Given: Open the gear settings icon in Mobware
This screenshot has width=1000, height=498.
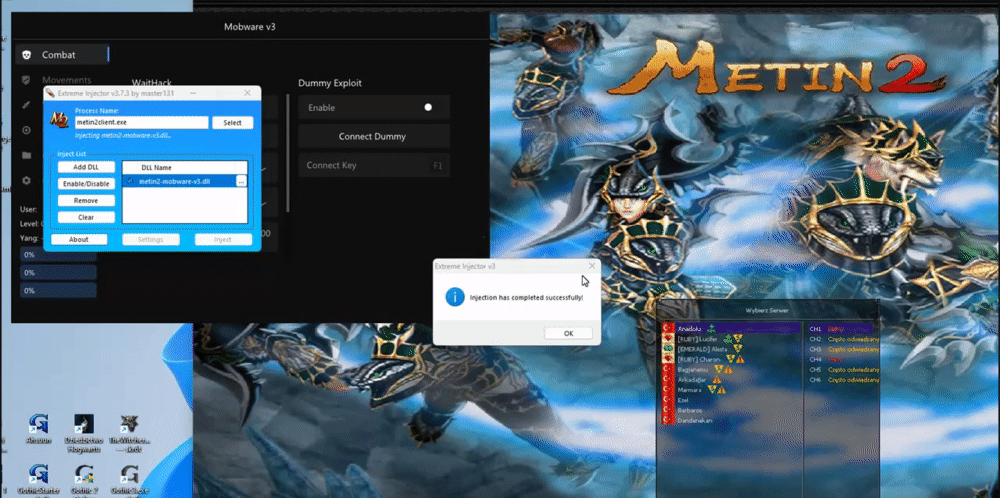Looking at the screenshot, I should (x=26, y=180).
